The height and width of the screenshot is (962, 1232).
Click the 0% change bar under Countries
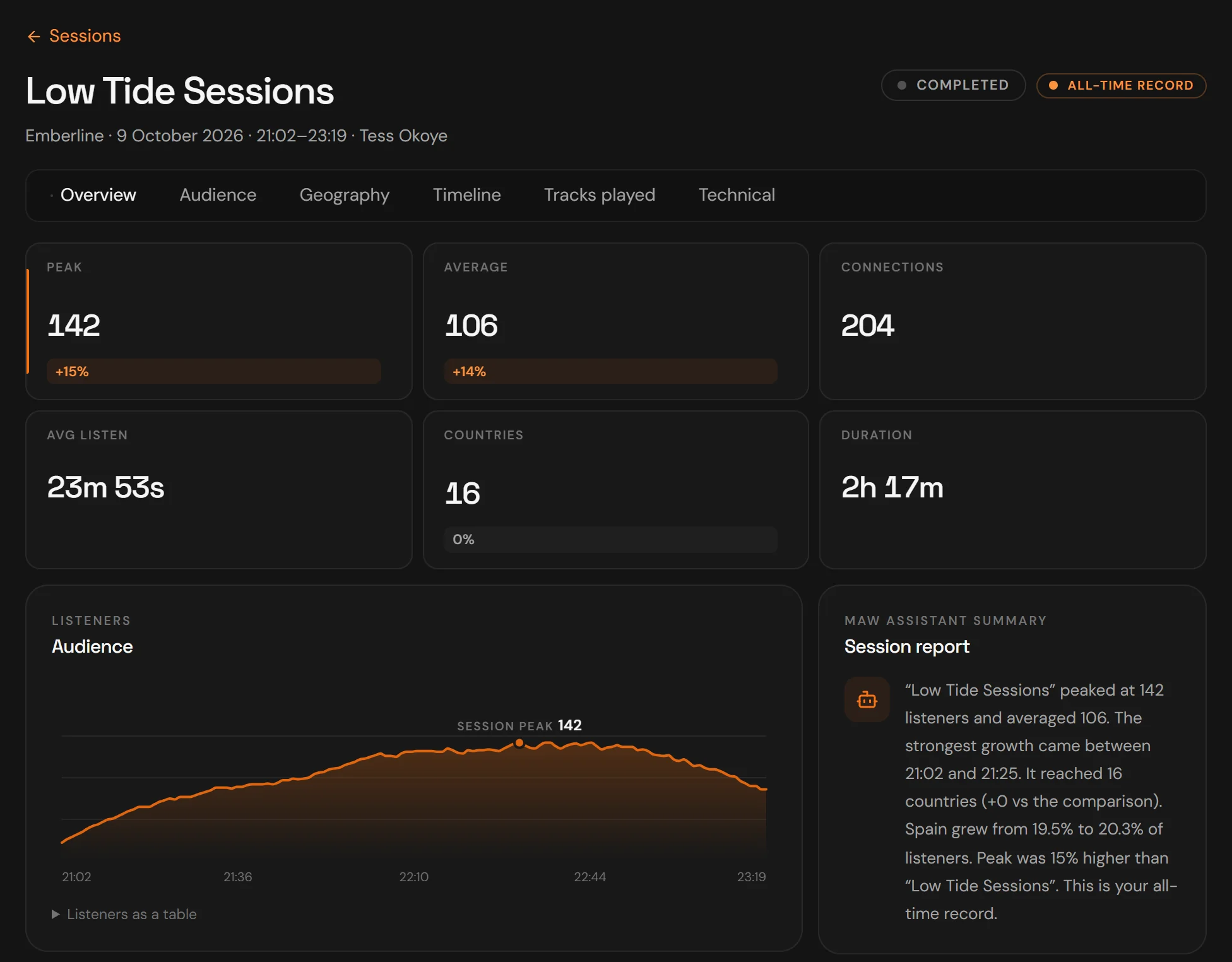click(610, 539)
